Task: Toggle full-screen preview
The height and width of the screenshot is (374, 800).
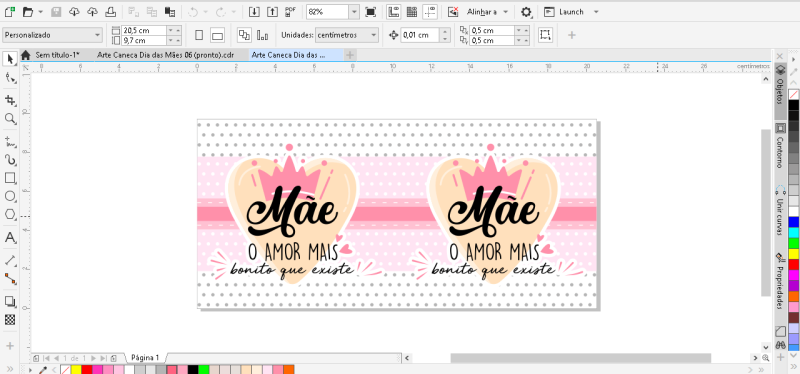Action: 370,11
